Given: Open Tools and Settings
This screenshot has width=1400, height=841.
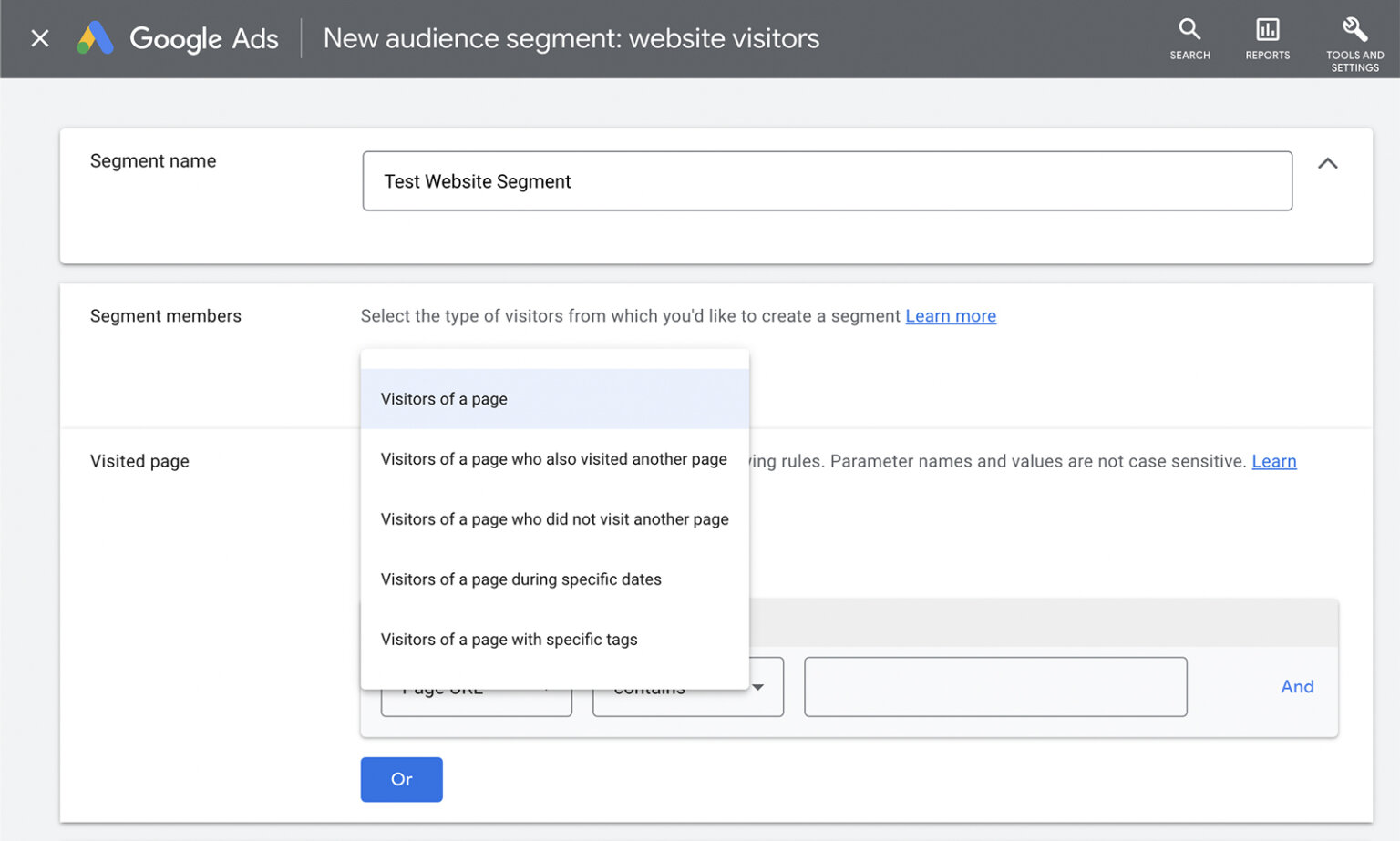Looking at the screenshot, I should pyautogui.click(x=1354, y=38).
